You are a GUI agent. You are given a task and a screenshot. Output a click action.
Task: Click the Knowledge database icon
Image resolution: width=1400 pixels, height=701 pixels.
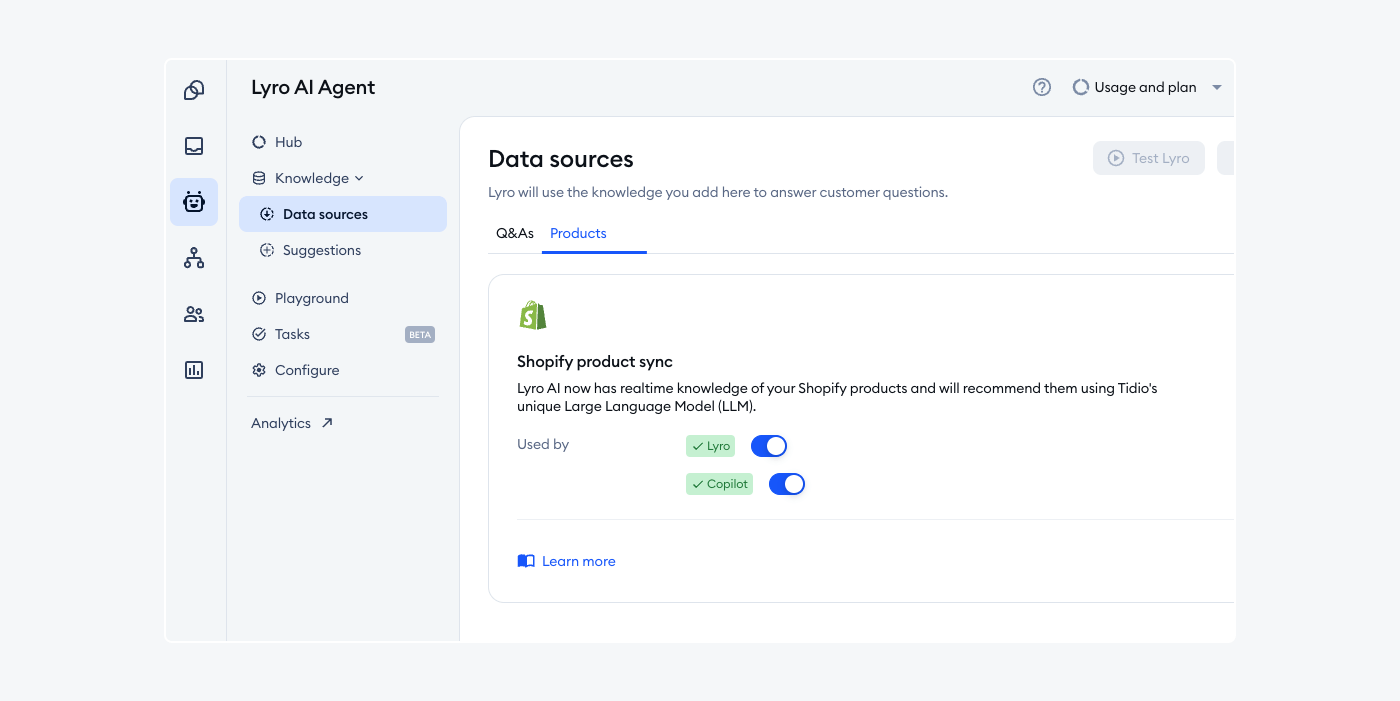[259, 178]
